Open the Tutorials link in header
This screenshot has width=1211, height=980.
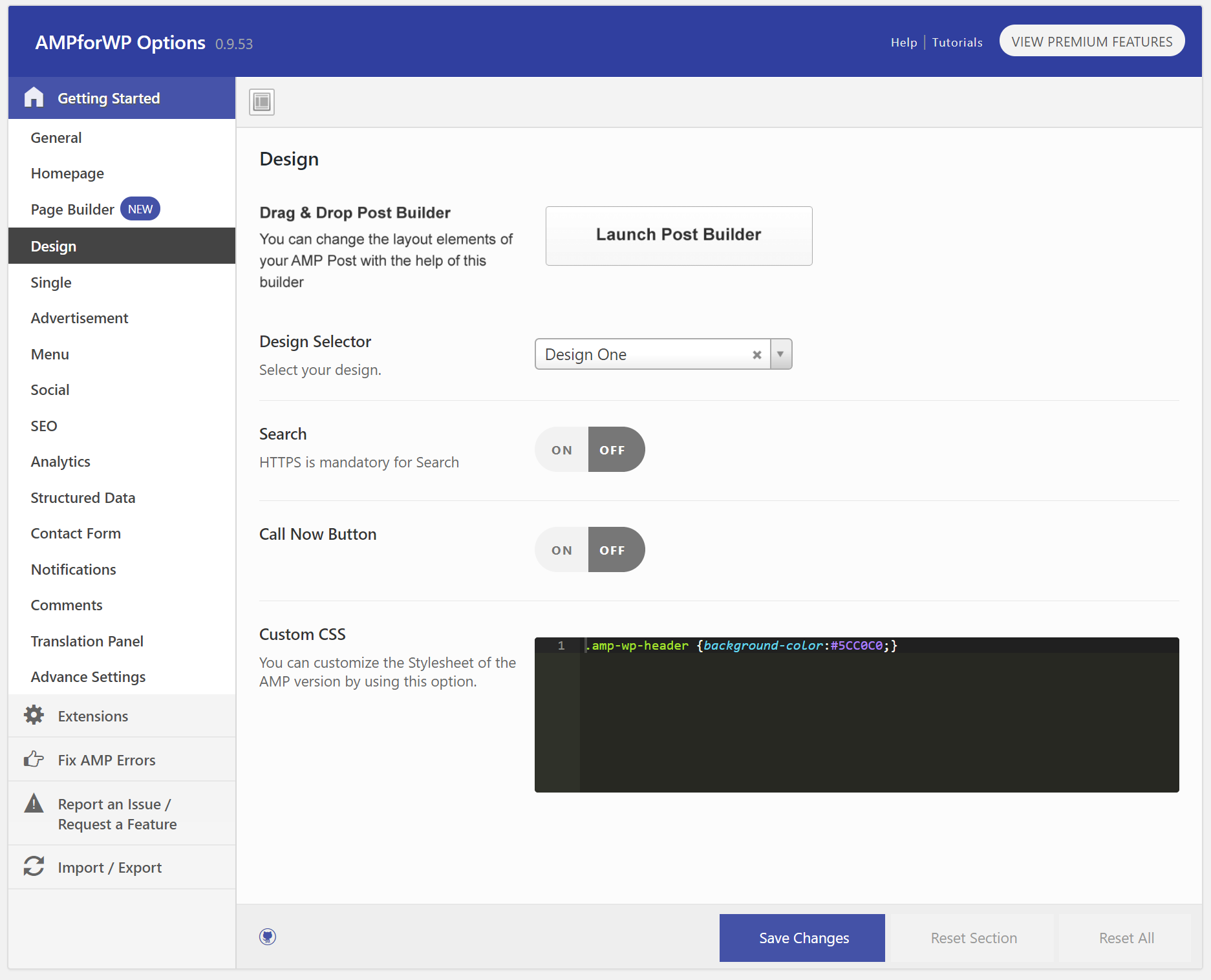coord(957,42)
